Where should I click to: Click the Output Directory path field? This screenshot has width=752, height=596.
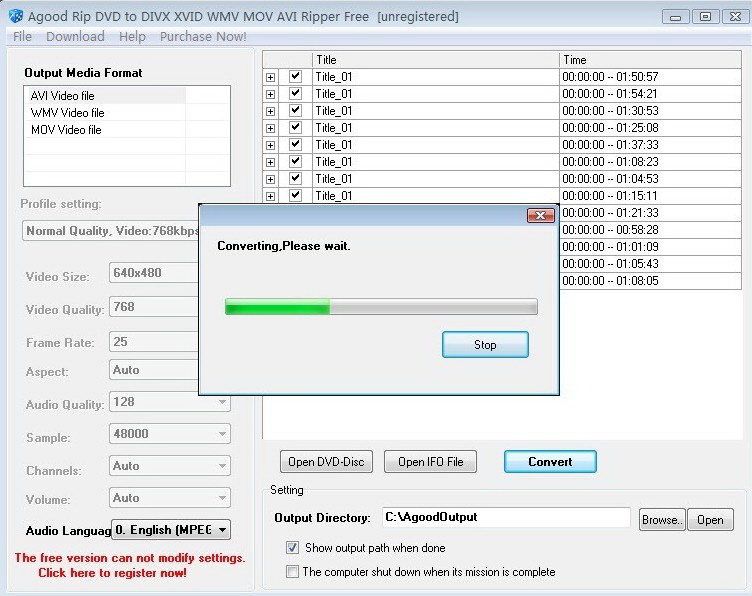506,517
